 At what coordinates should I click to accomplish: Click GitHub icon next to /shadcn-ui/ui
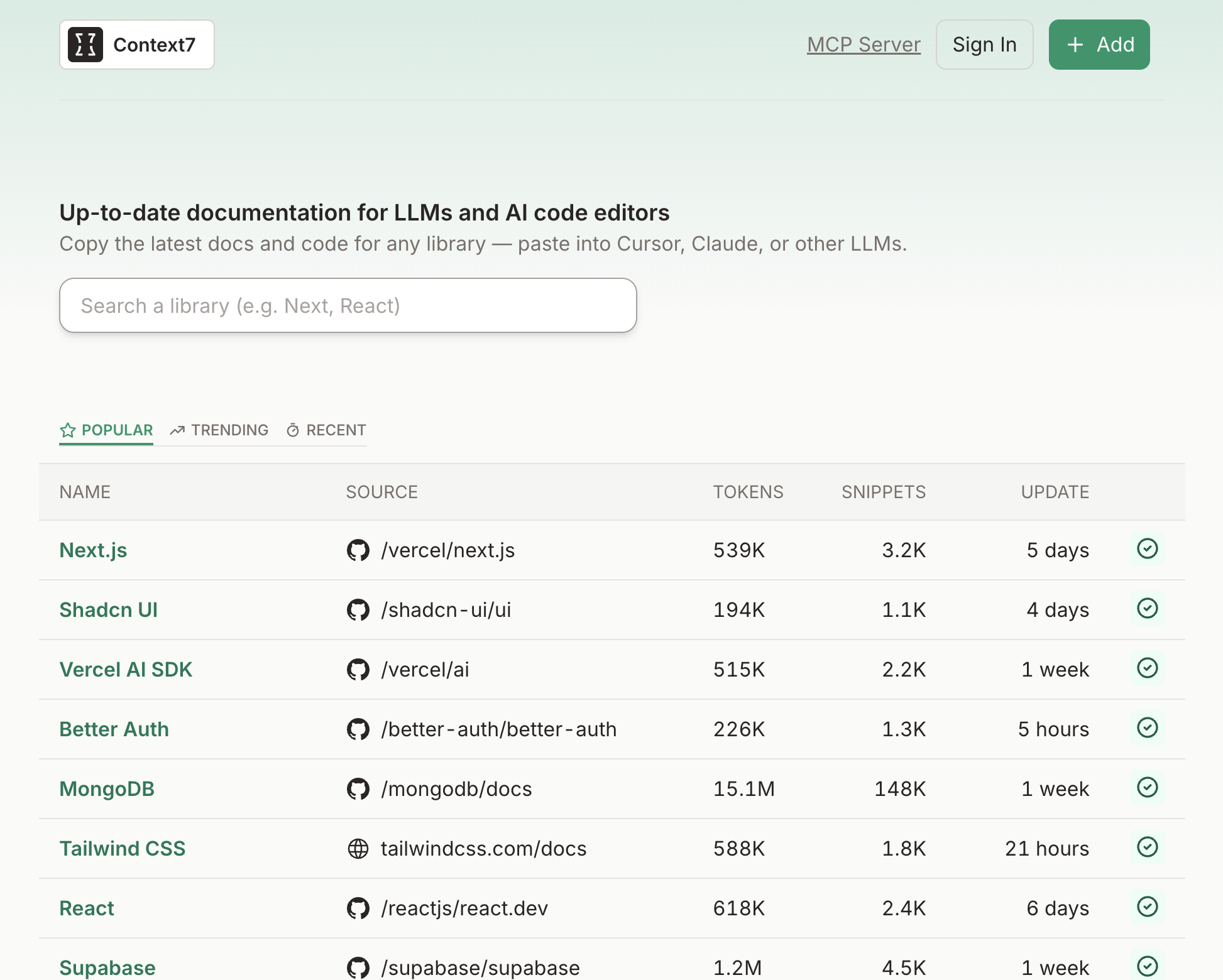tap(358, 610)
